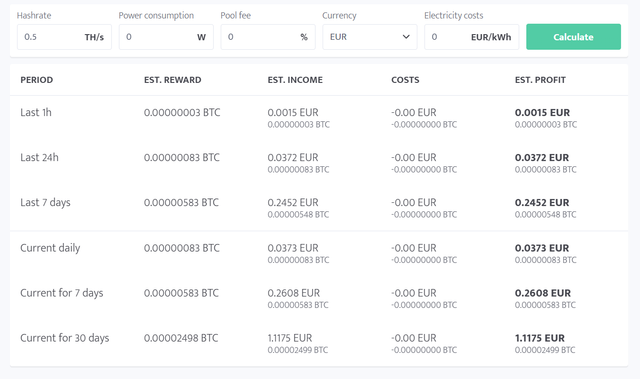Click the COSTS column header
The width and height of the screenshot is (640, 379).
[405, 80]
